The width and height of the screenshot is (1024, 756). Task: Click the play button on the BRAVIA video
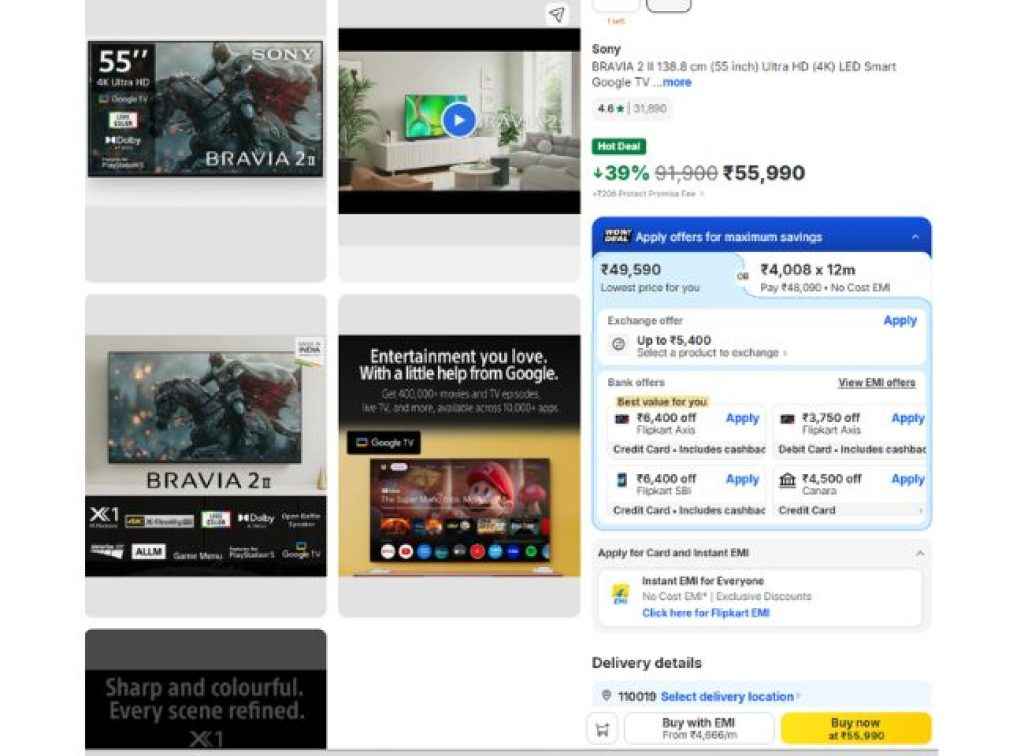pos(458,120)
